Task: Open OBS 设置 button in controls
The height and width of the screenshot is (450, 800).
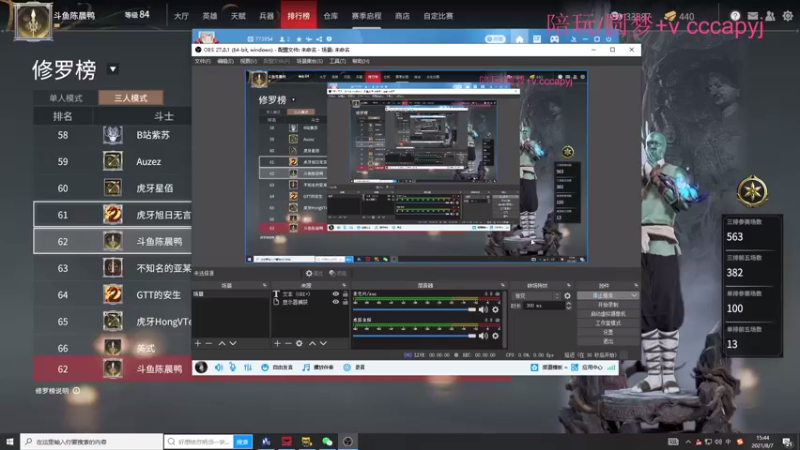Action: pyautogui.click(x=608, y=332)
